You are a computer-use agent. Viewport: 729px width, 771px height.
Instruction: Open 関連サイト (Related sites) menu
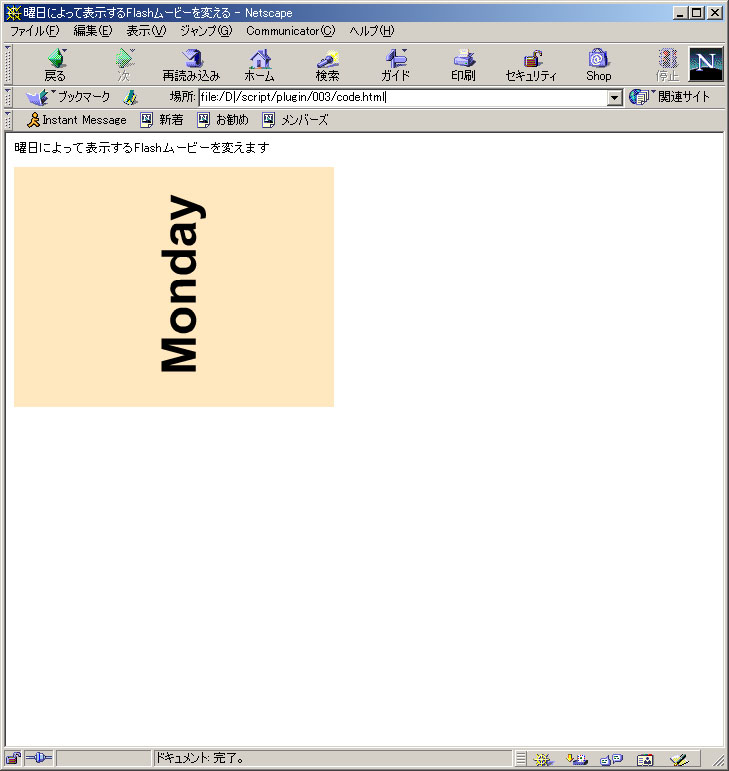(670, 97)
